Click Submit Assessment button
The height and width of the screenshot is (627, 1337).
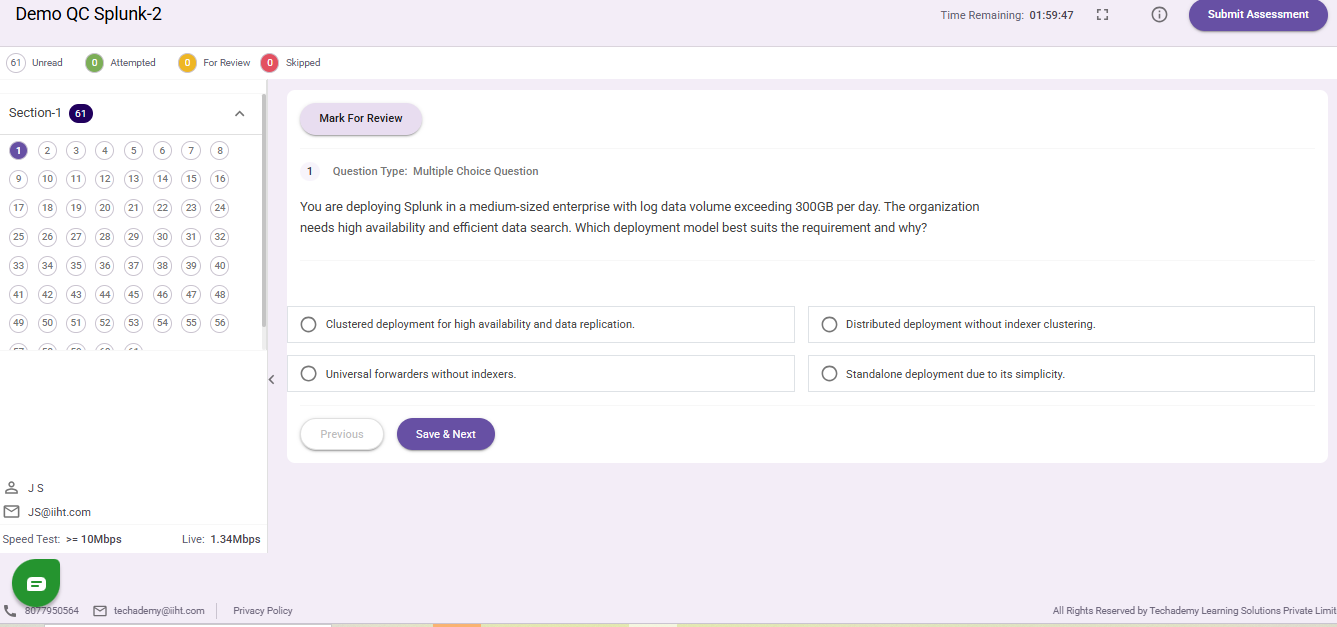click(x=1257, y=15)
